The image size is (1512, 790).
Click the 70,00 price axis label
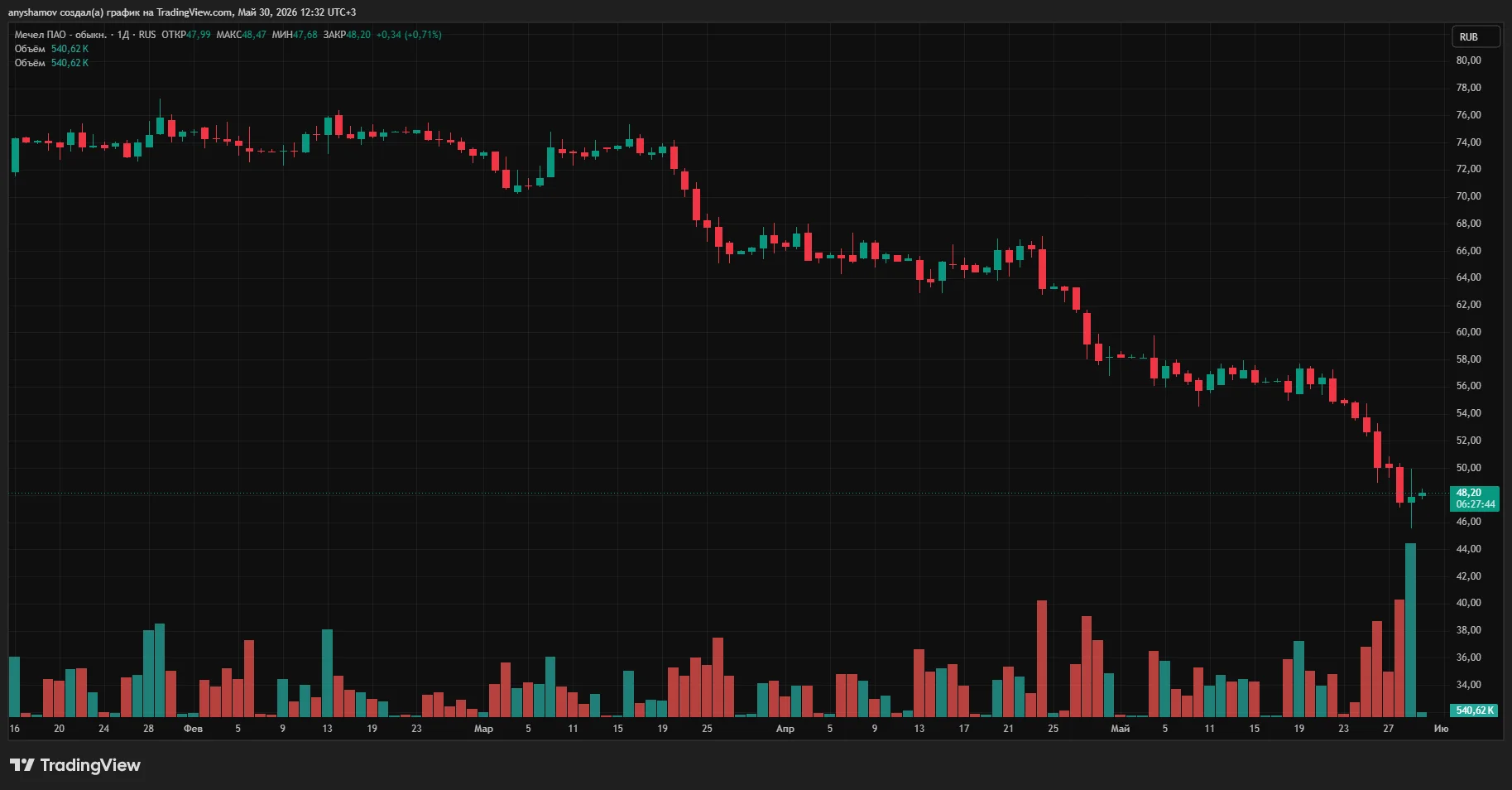1468,196
